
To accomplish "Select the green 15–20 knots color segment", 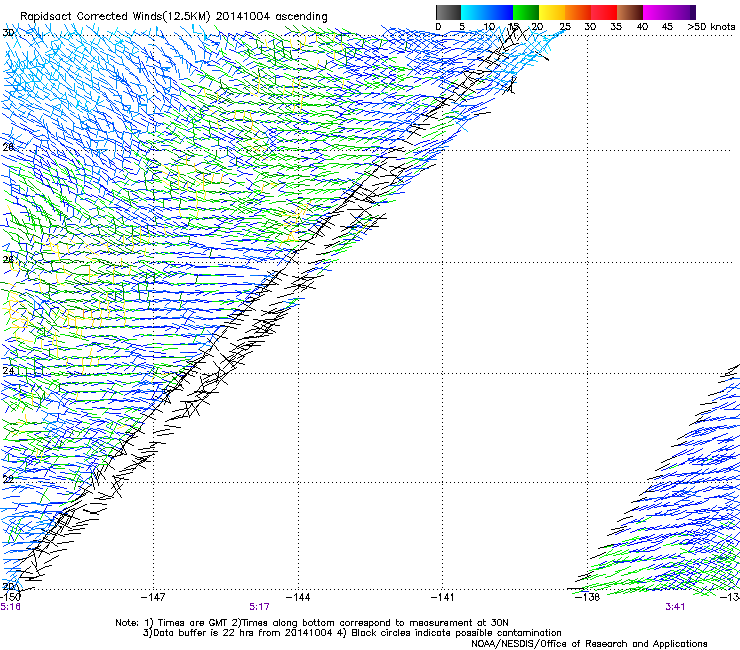I will (x=526, y=12).
